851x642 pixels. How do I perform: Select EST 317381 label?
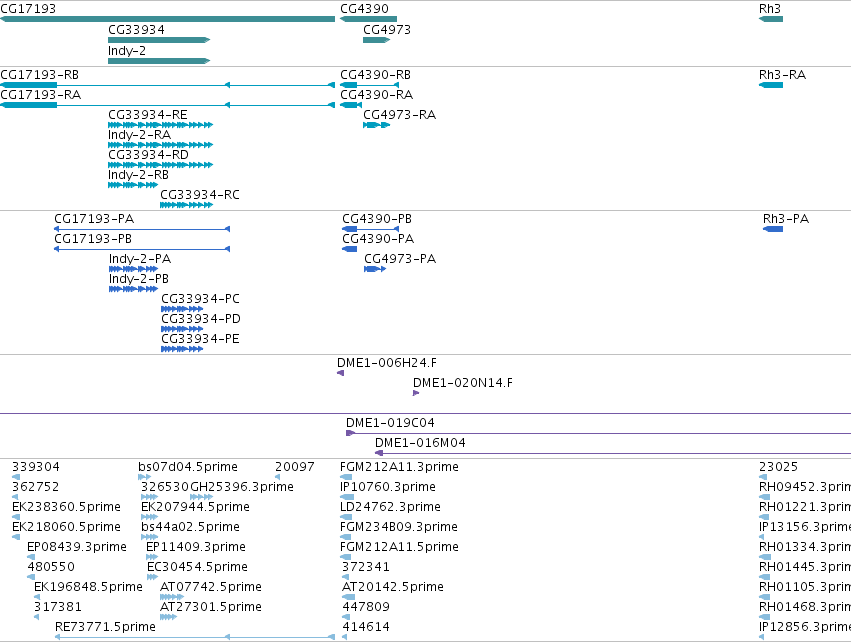click(58, 607)
